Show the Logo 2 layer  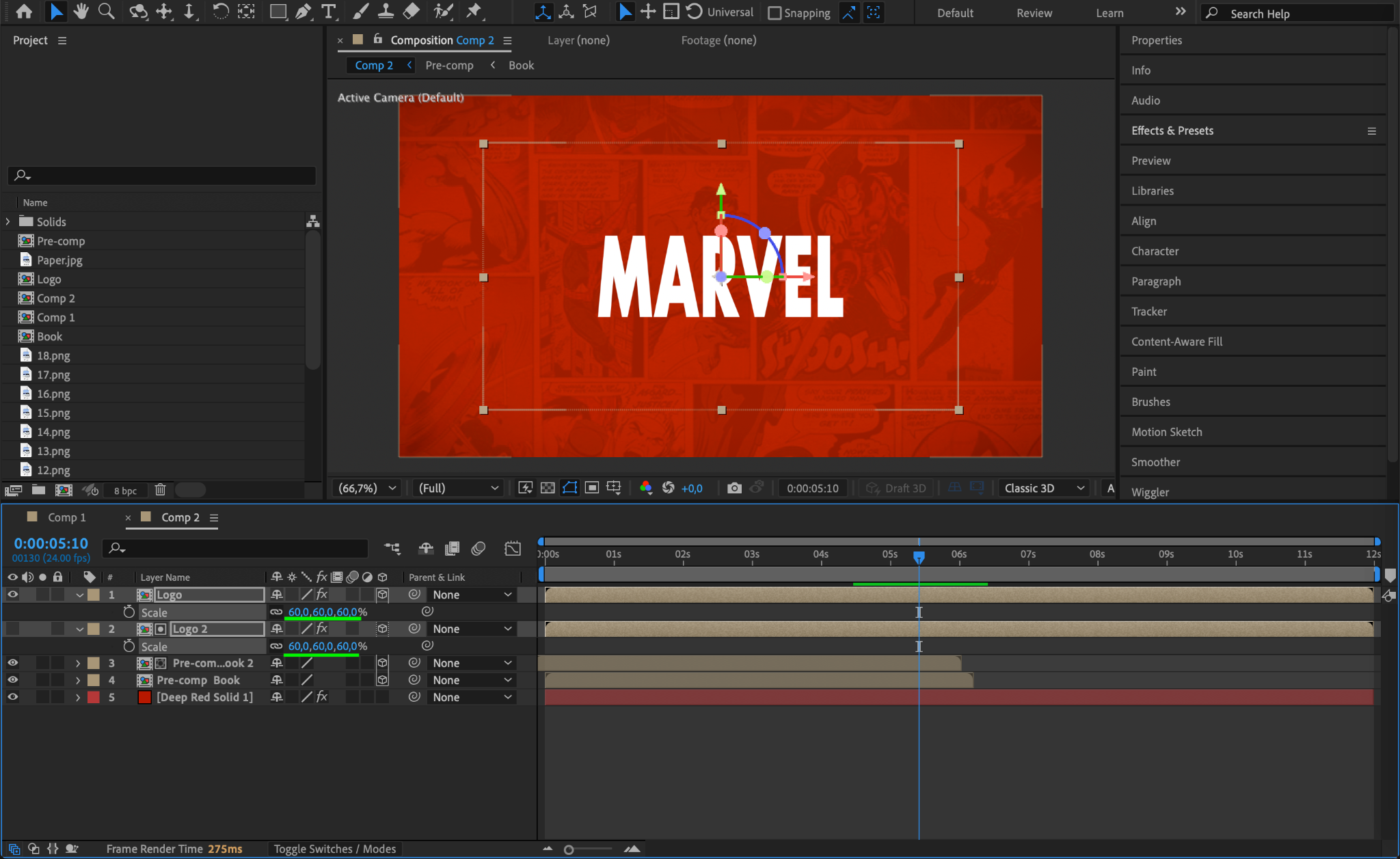[12, 629]
